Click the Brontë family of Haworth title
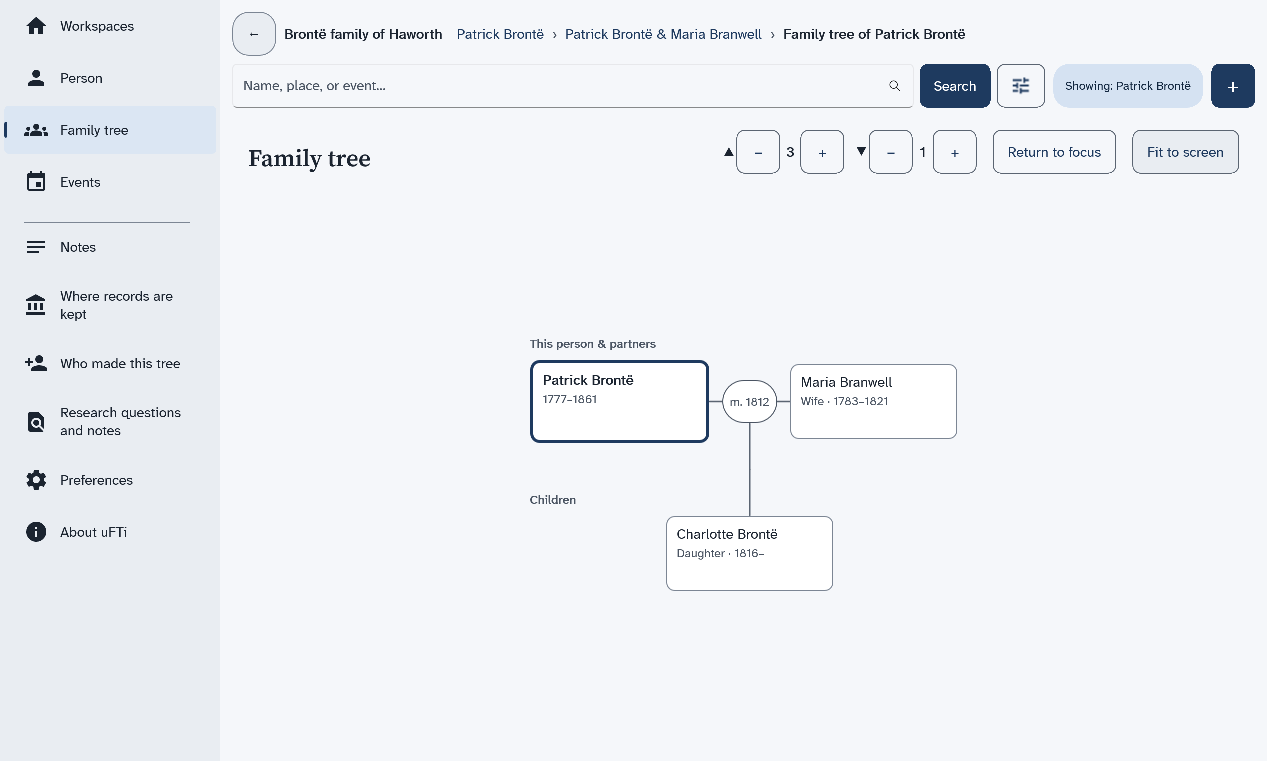The image size is (1267, 761). tap(363, 34)
